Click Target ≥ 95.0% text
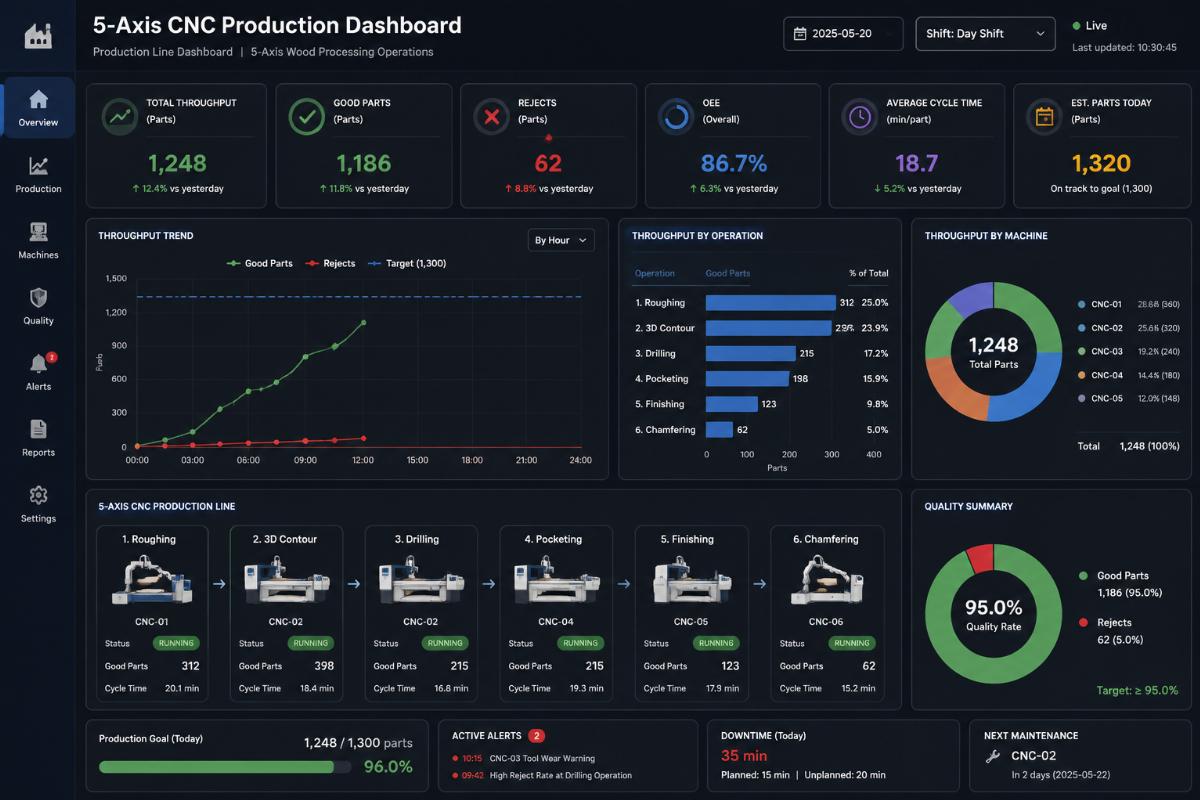 point(1136,690)
